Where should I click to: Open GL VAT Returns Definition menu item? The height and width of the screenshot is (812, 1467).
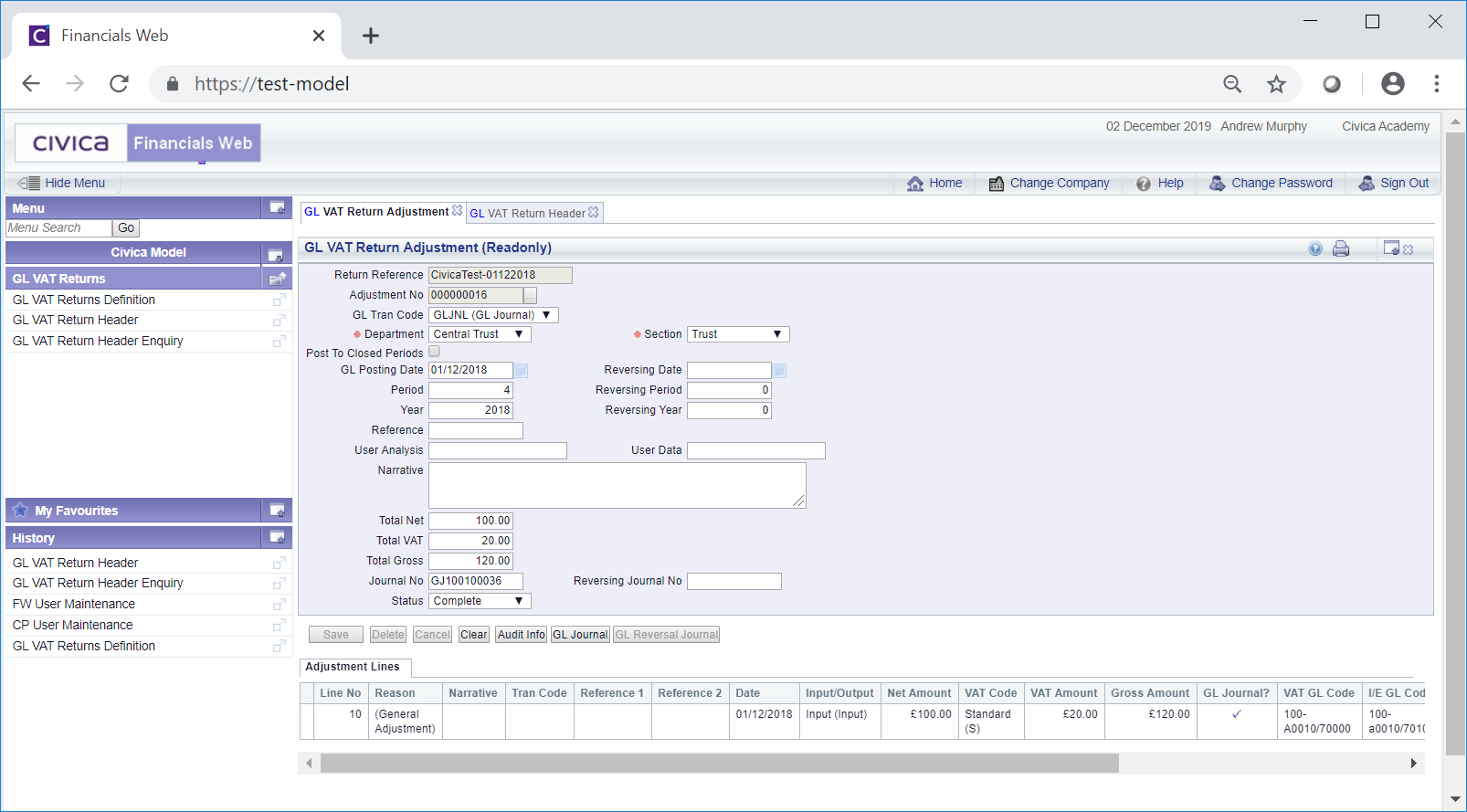(x=84, y=300)
